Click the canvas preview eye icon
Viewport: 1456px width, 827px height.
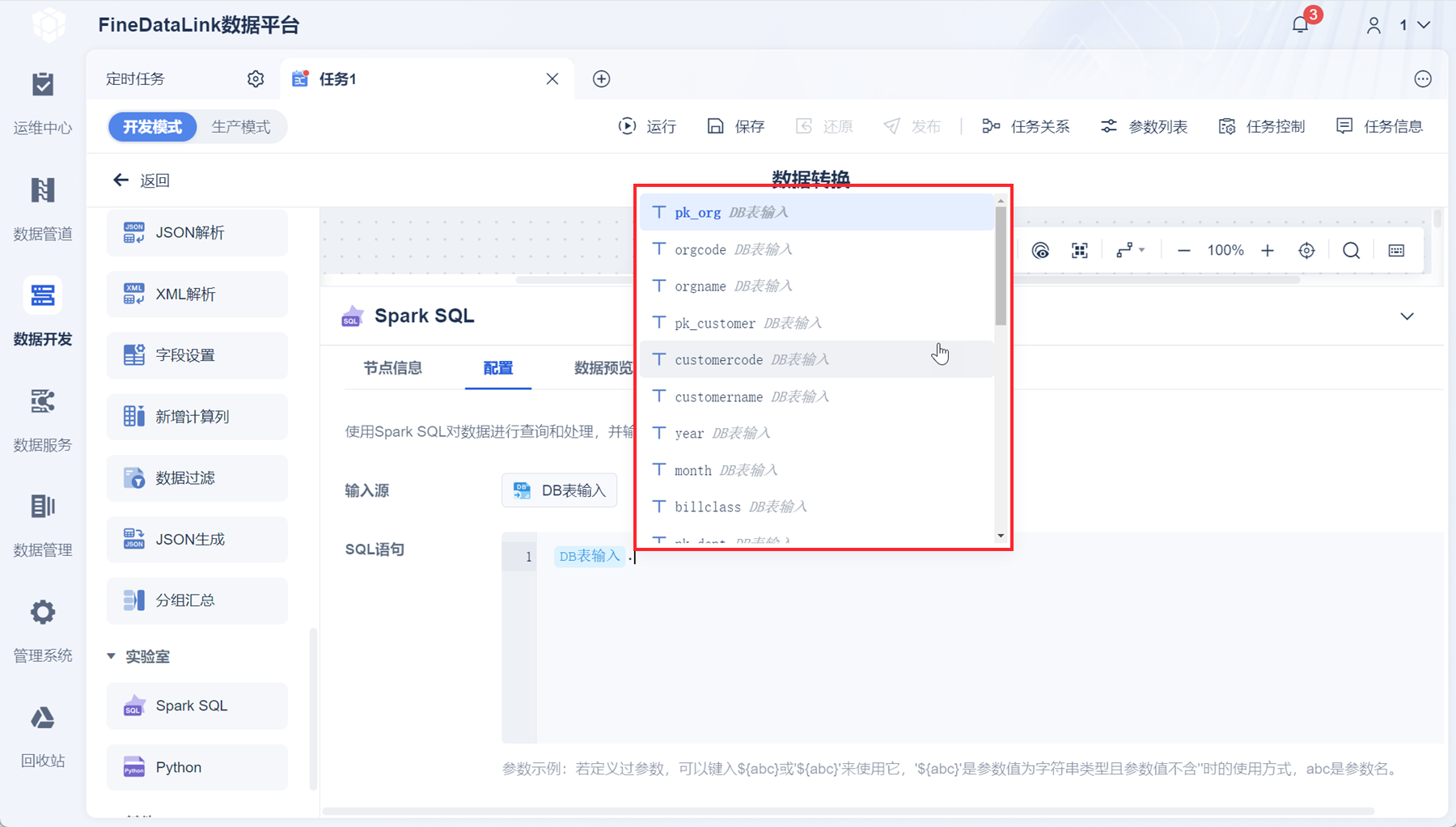(1041, 251)
